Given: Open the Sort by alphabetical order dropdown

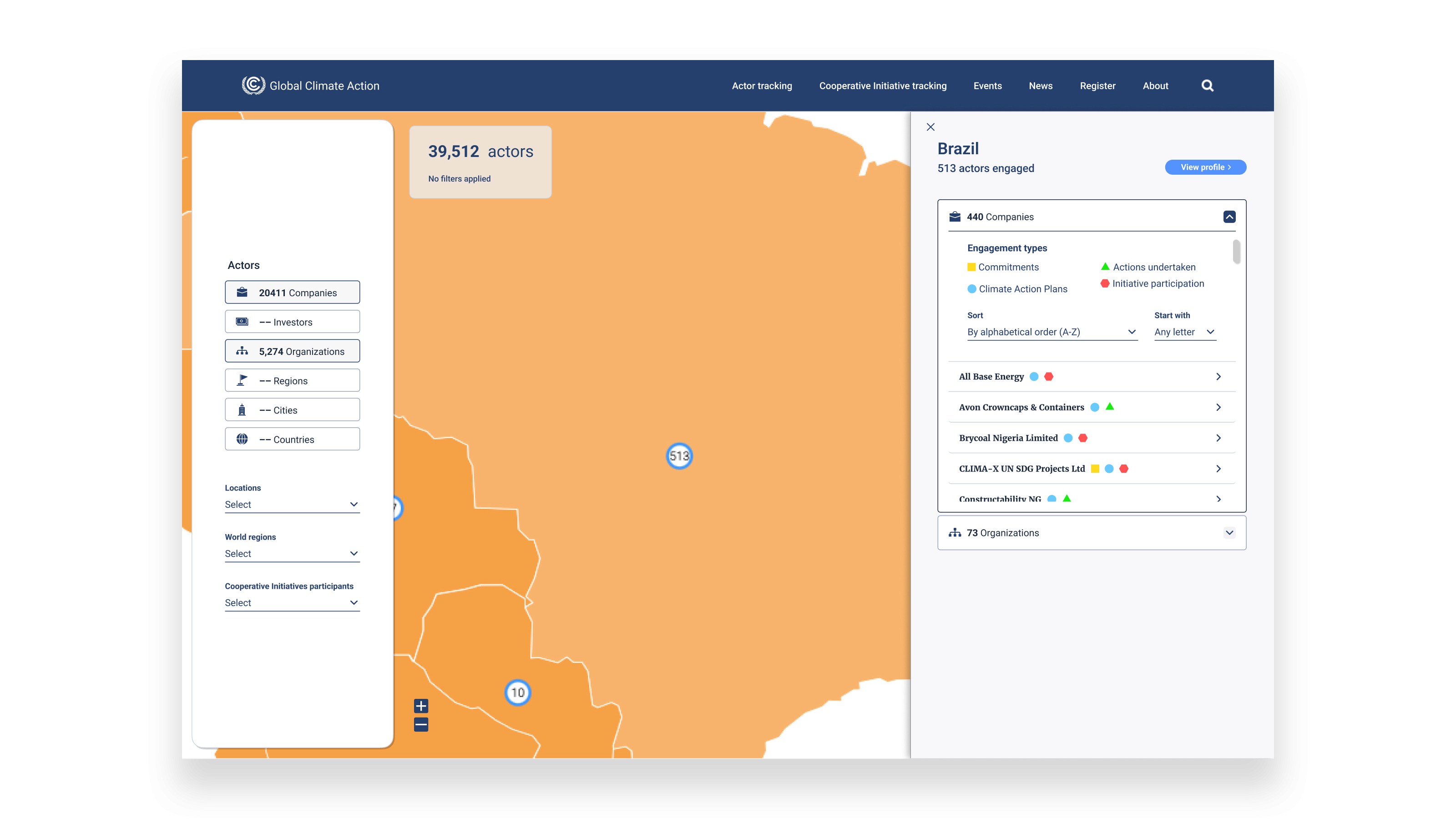Looking at the screenshot, I should (1052, 332).
